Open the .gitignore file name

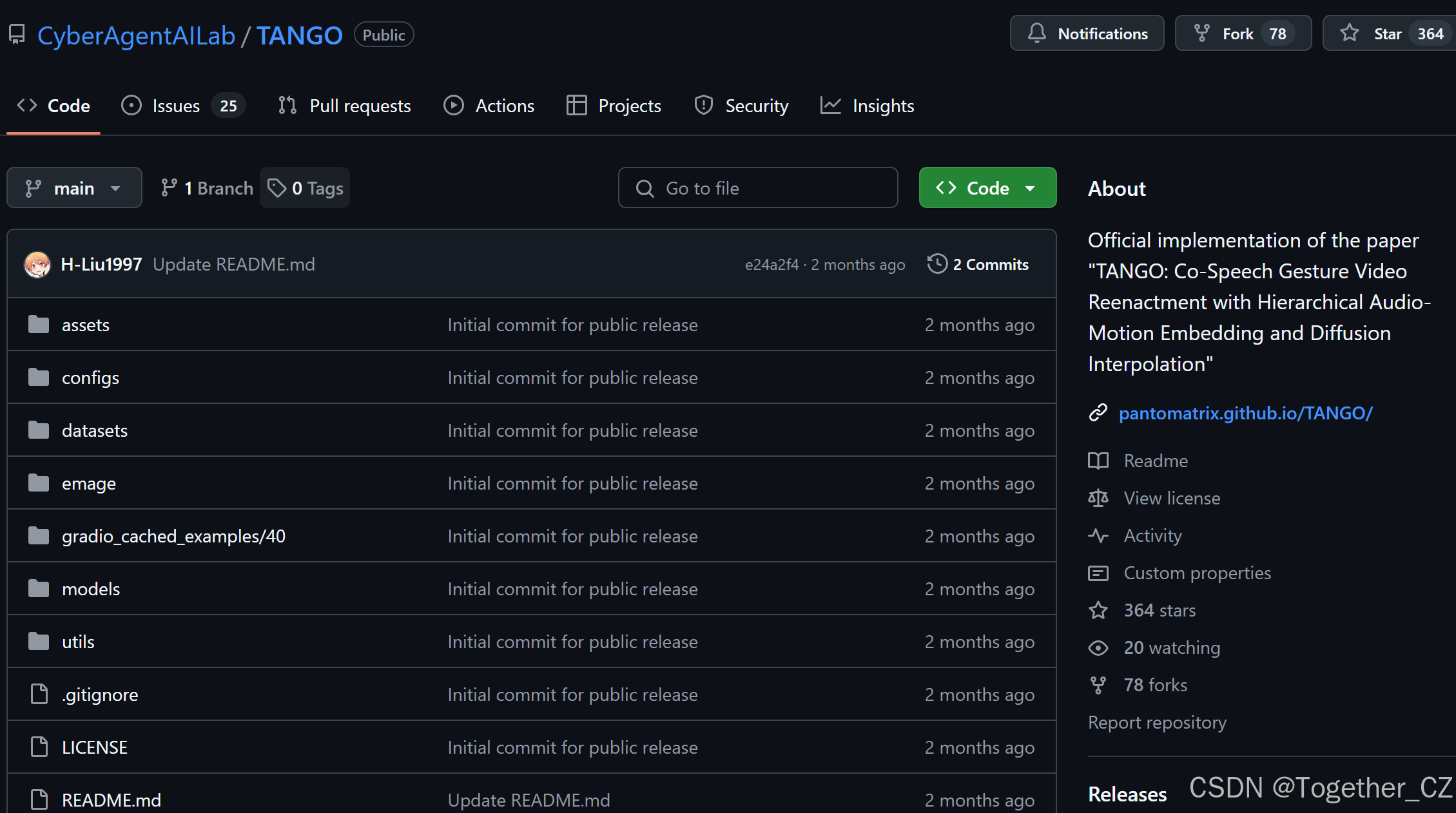click(x=100, y=694)
